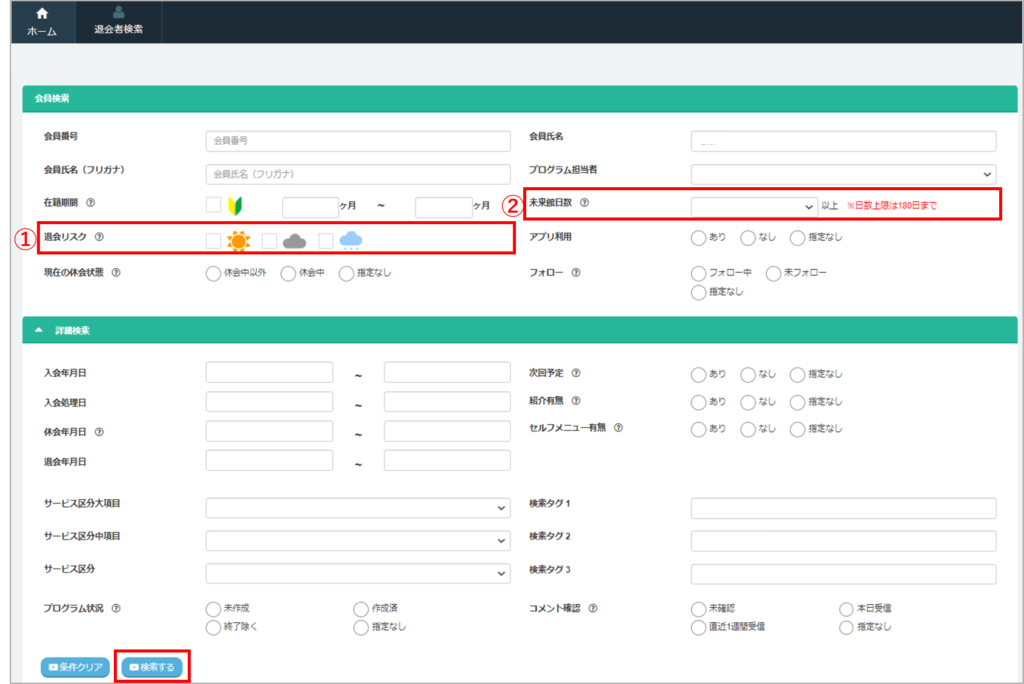Click the rain cloud withdrawal risk icon

tap(350, 240)
